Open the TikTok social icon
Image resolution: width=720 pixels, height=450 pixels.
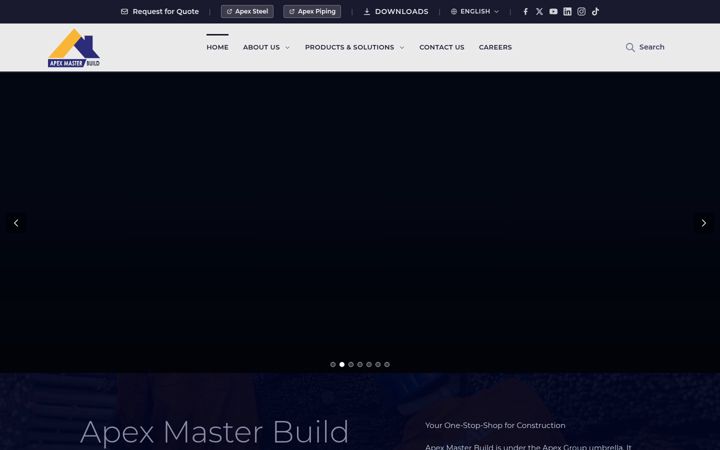(x=595, y=11)
